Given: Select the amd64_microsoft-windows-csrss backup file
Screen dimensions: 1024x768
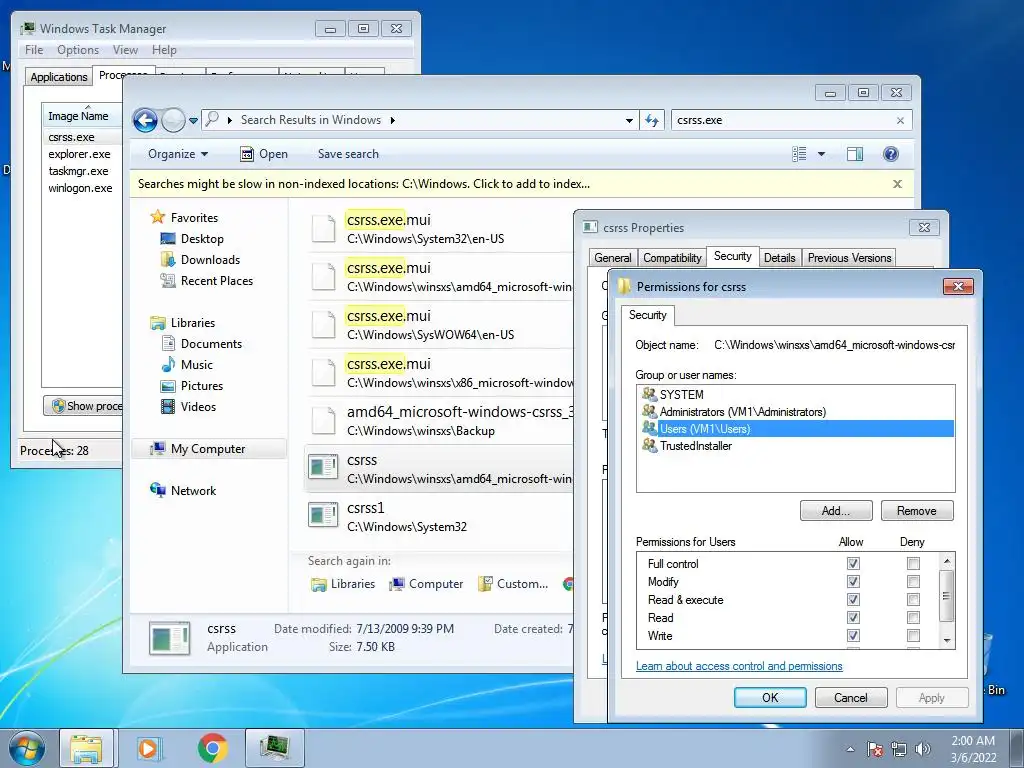Looking at the screenshot, I should [440, 421].
